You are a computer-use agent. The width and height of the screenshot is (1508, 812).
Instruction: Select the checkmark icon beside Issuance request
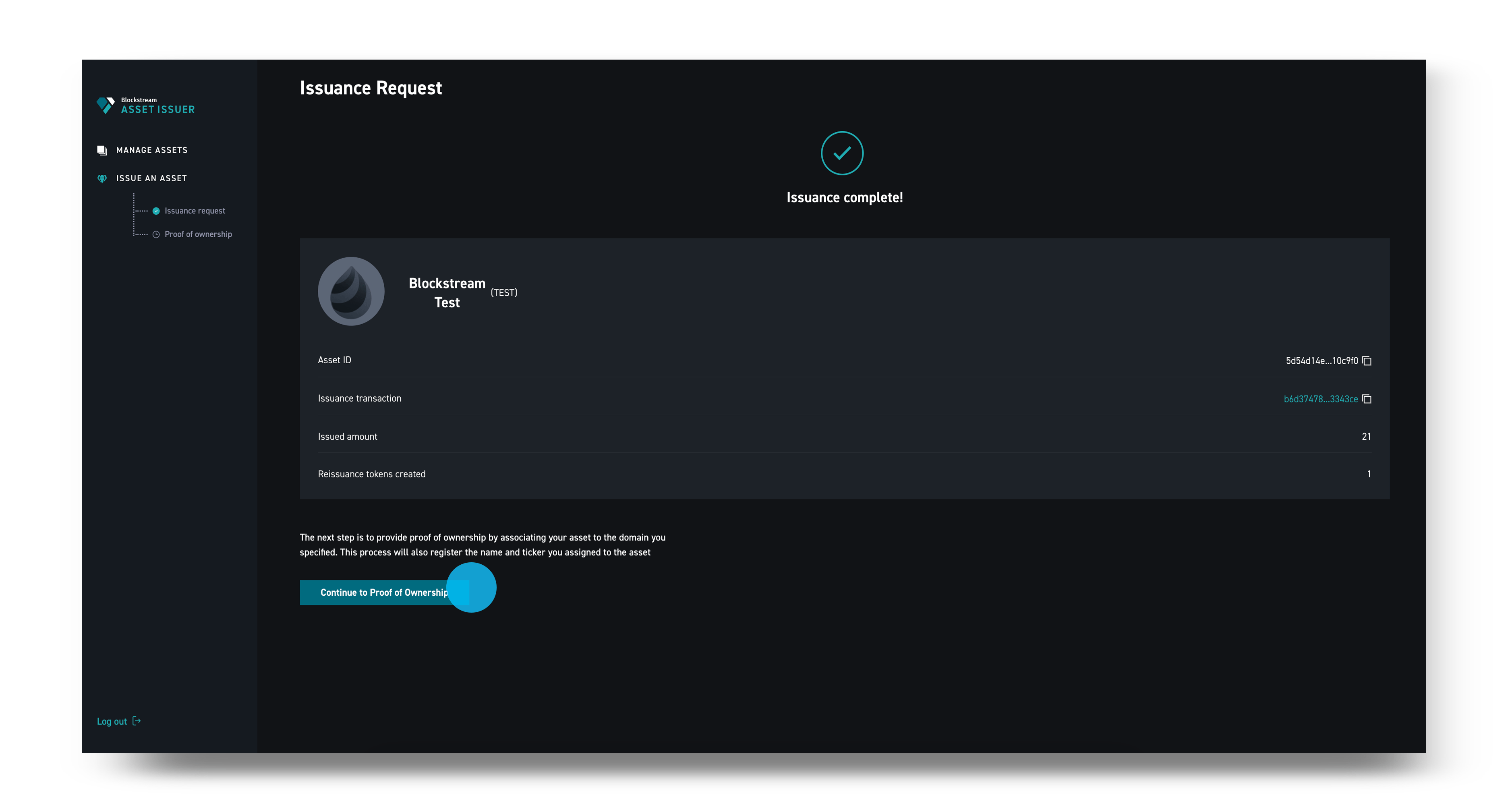(x=156, y=211)
